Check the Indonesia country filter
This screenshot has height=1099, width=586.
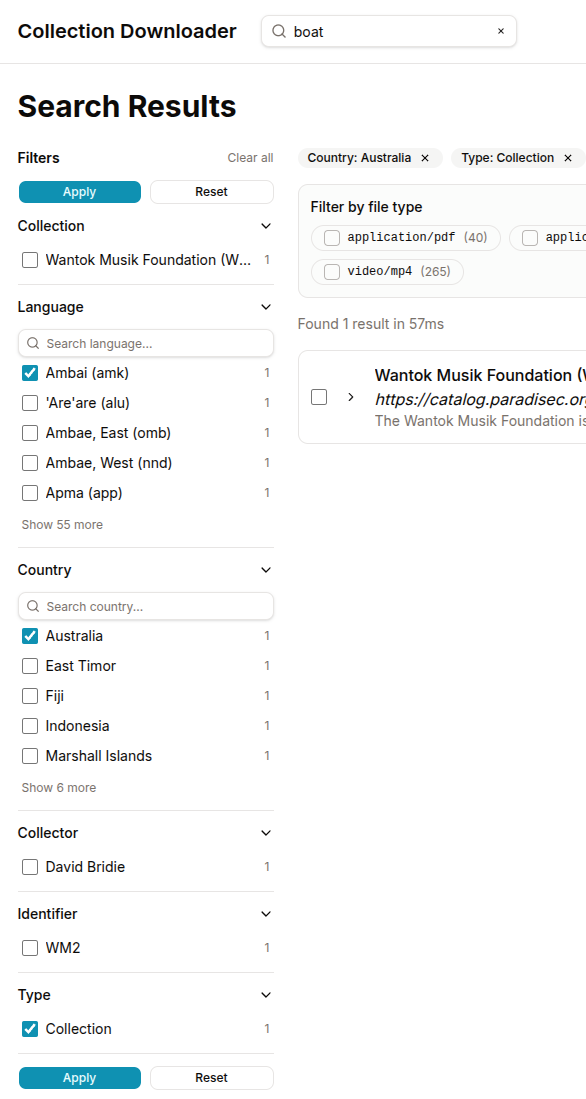(x=30, y=726)
